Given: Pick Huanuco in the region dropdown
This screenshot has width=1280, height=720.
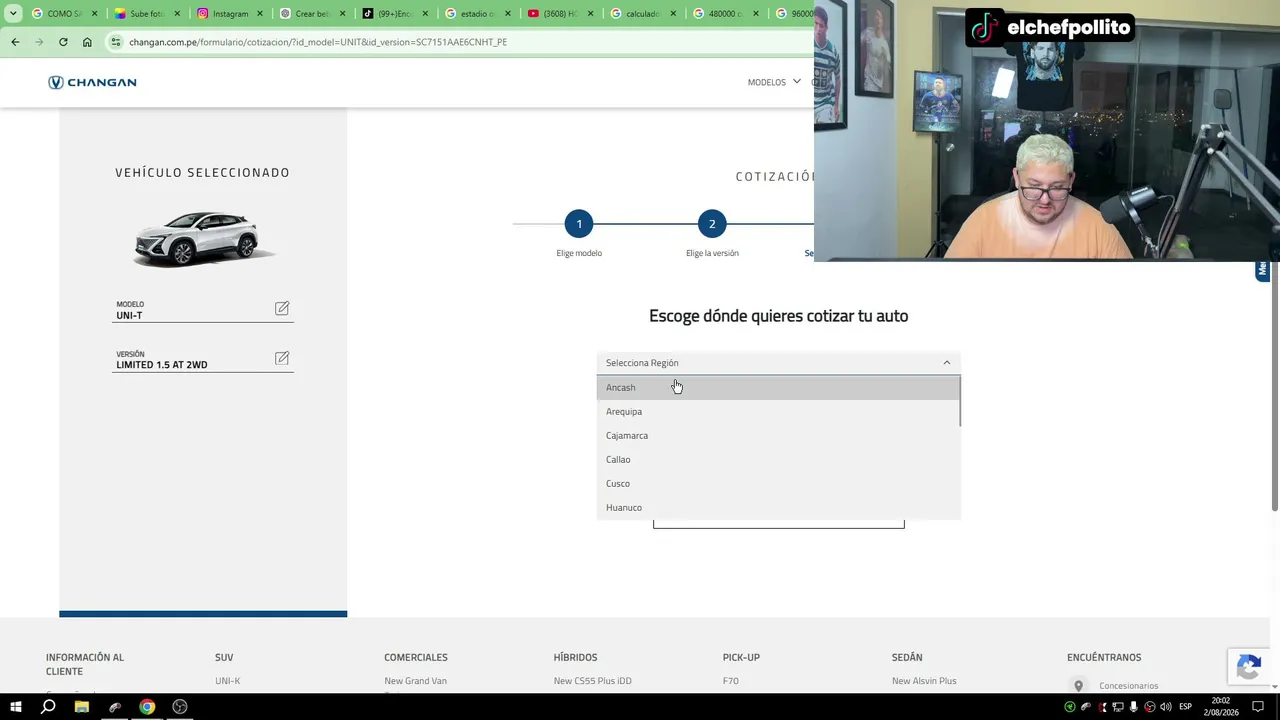Looking at the screenshot, I should (x=778, y=507).
